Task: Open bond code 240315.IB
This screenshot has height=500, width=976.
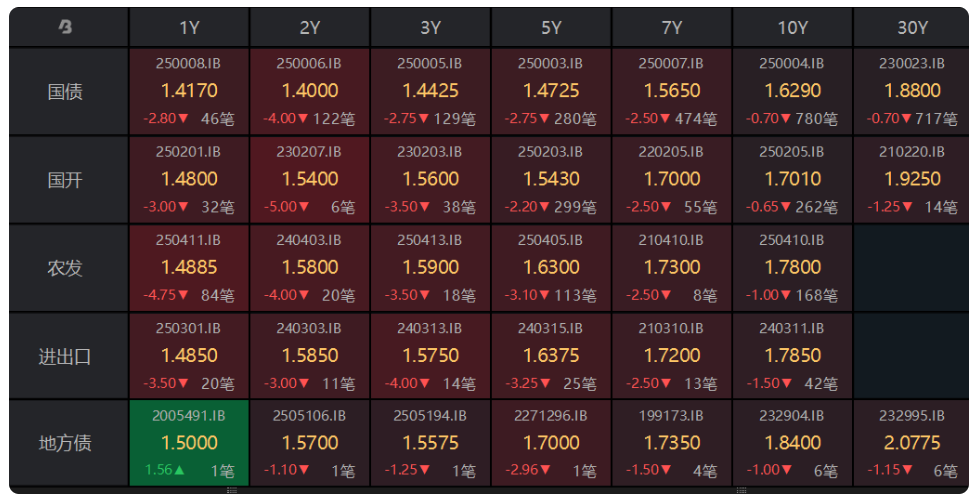Action: [550, 328]
